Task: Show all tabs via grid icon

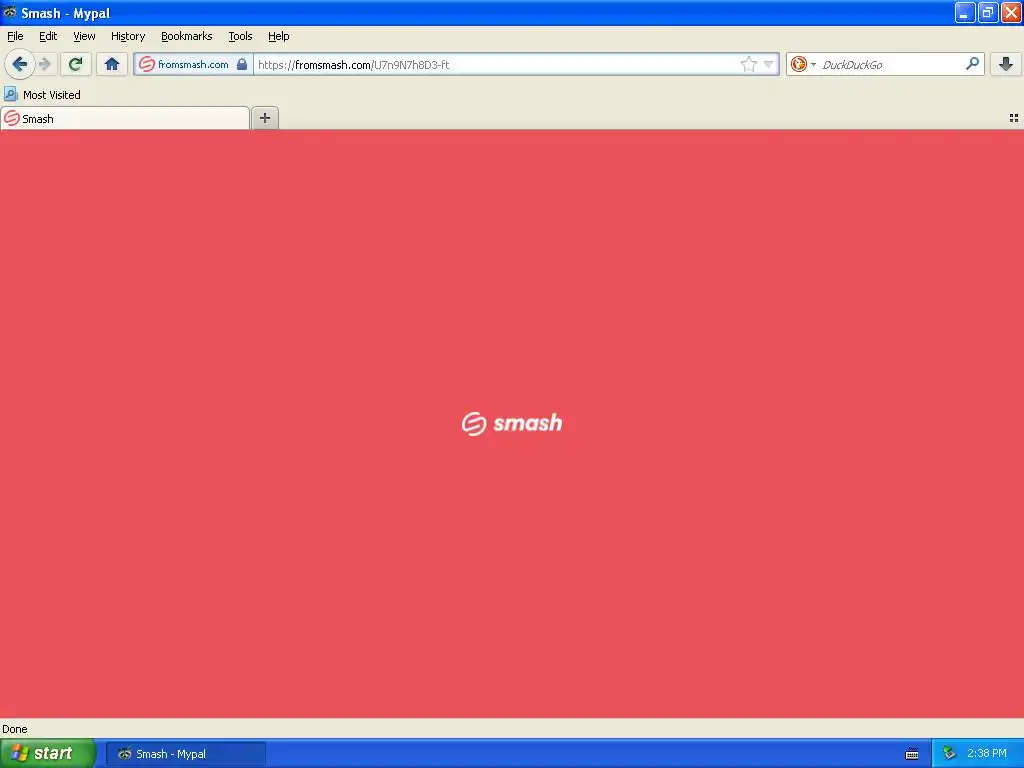Action: click(1014, 118)
